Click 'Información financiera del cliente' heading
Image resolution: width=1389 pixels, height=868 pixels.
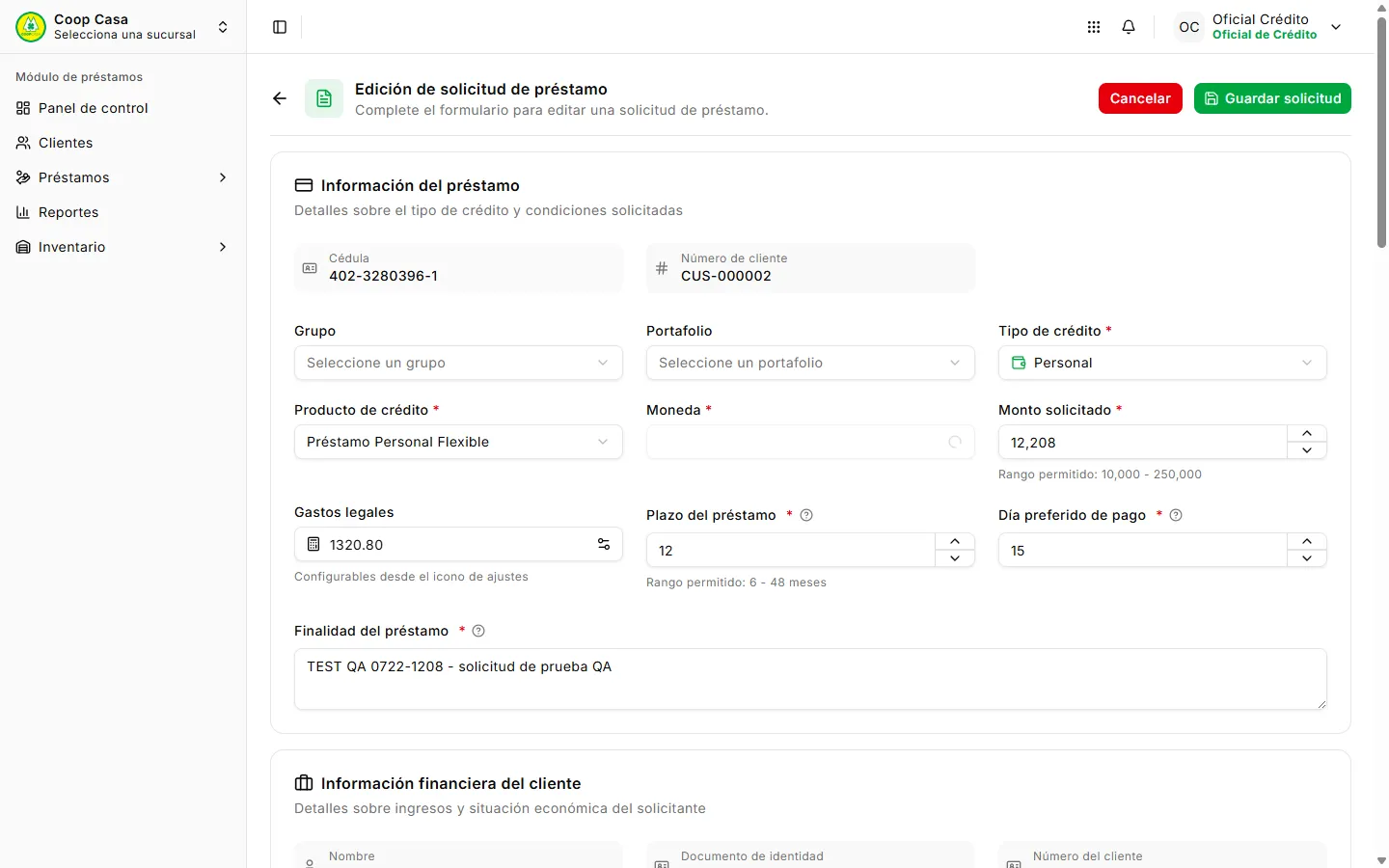point(451,783)
